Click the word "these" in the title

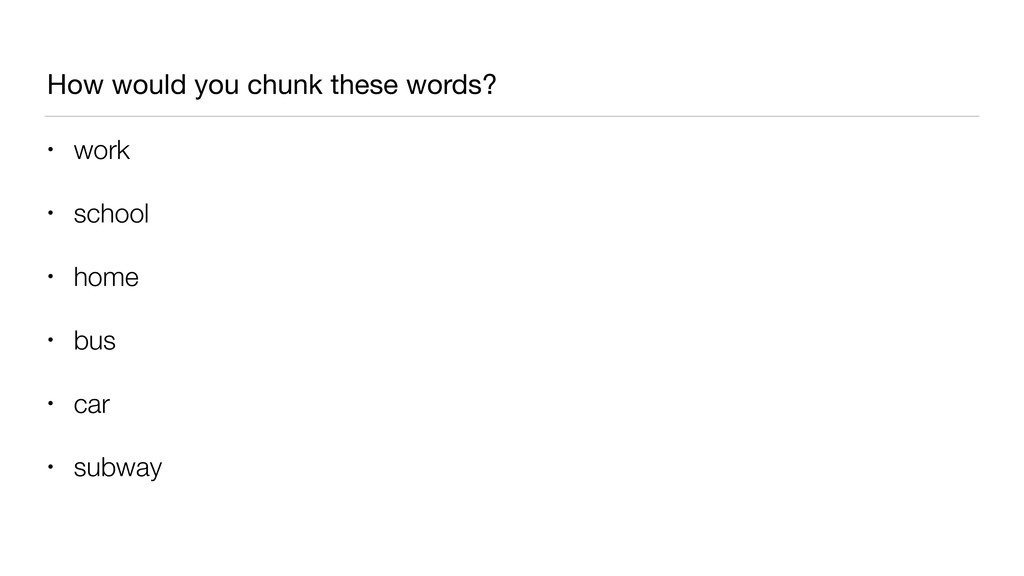tap(365, 87)
